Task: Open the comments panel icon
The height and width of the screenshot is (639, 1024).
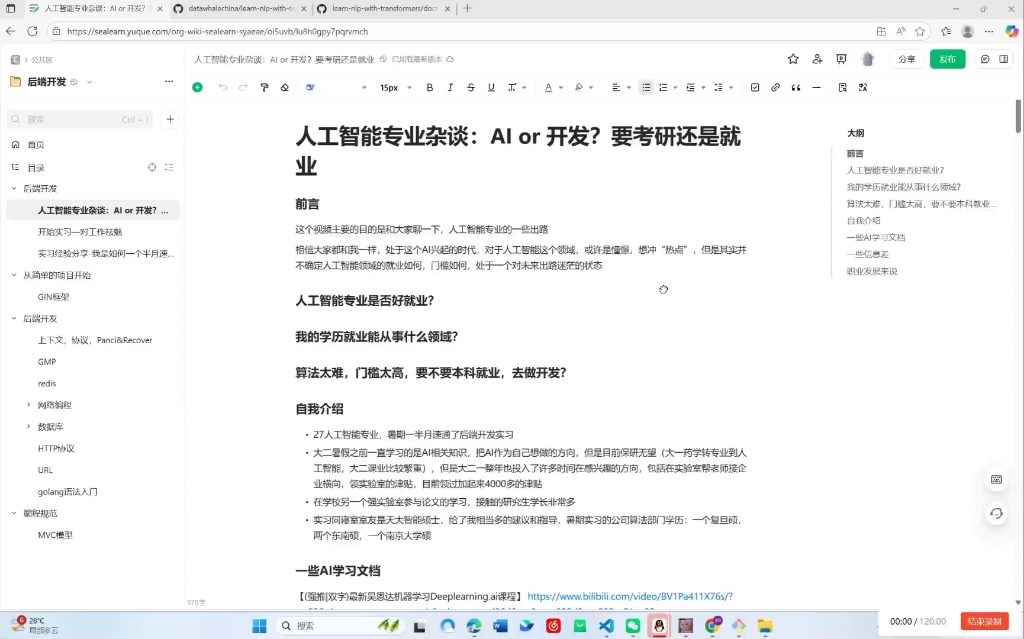Action: point(985,59)
